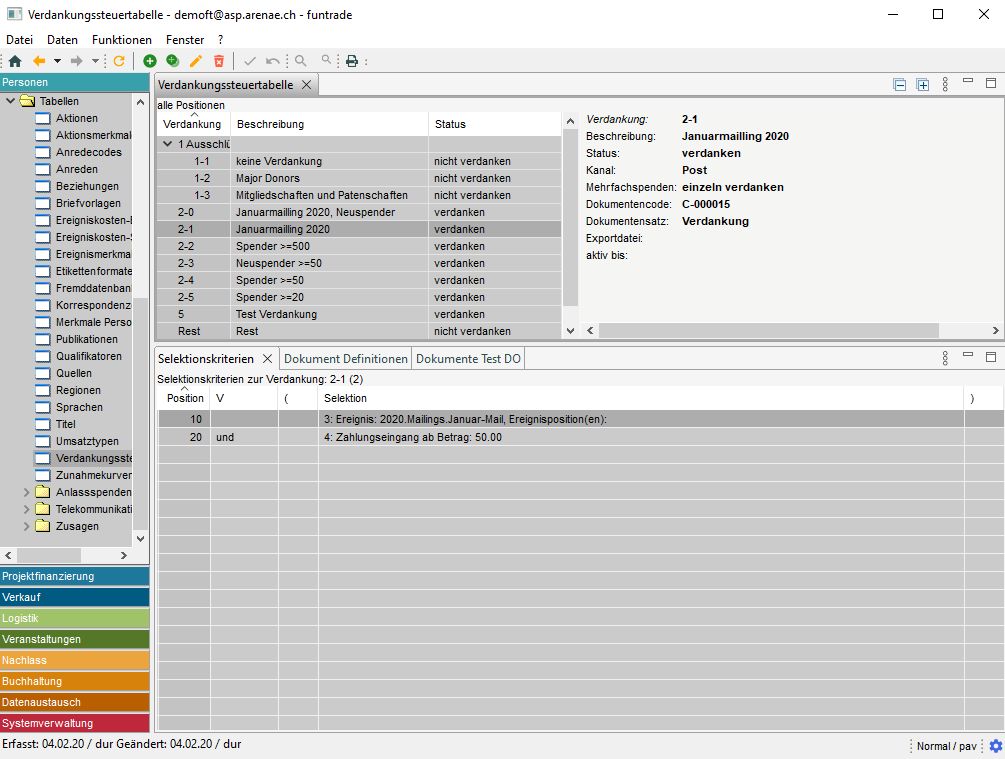Click the printer icon in the toolbar

(x=352, y=61)
